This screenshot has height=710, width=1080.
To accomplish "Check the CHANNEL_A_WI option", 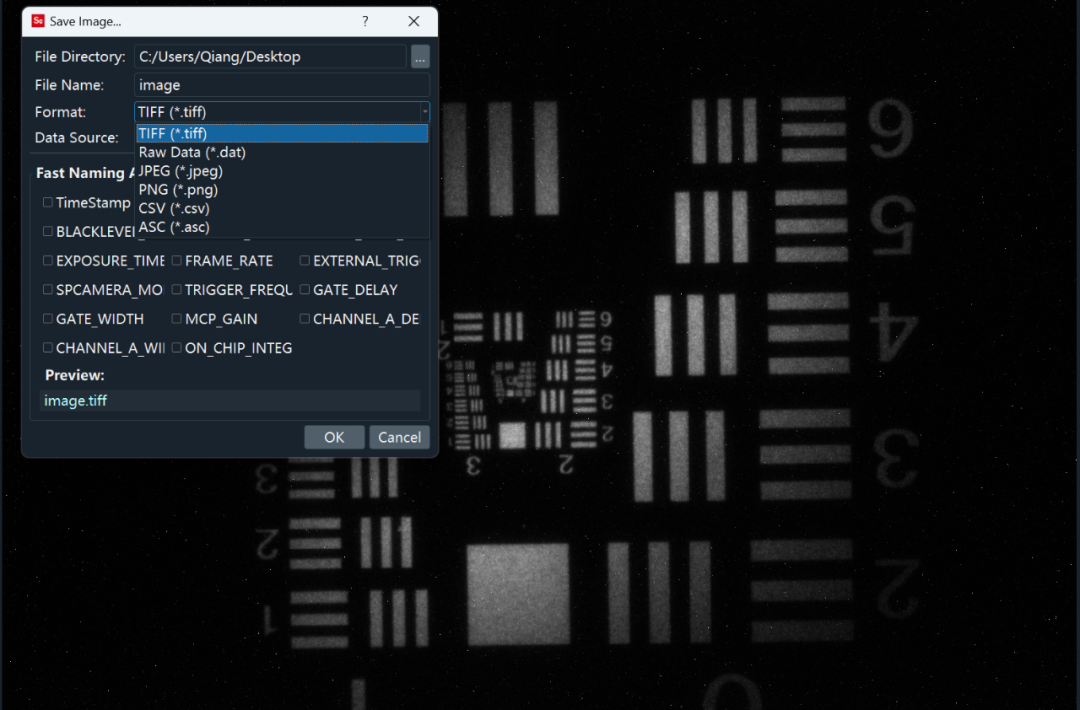I will 48,348.
